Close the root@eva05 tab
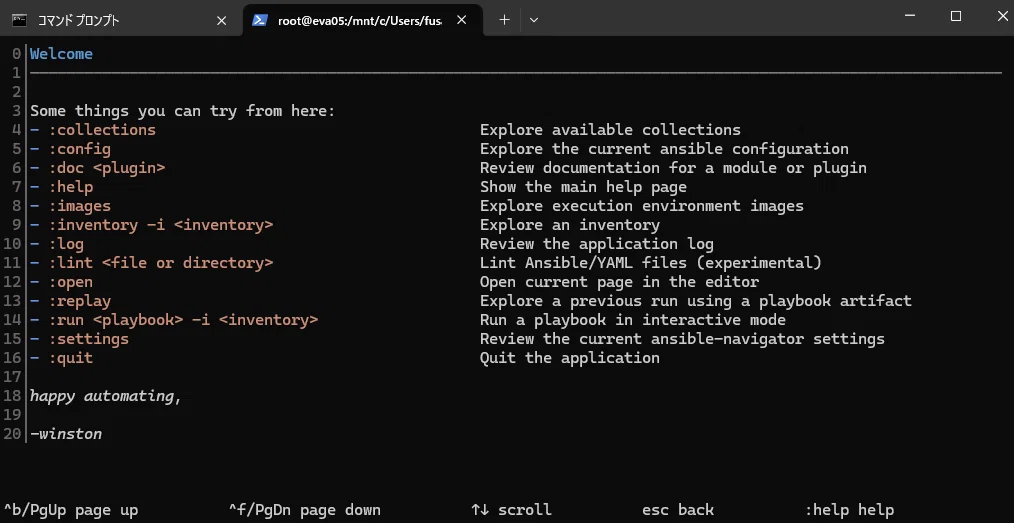The height and width of the screenshot is (523, 1014). click(462, 20)
